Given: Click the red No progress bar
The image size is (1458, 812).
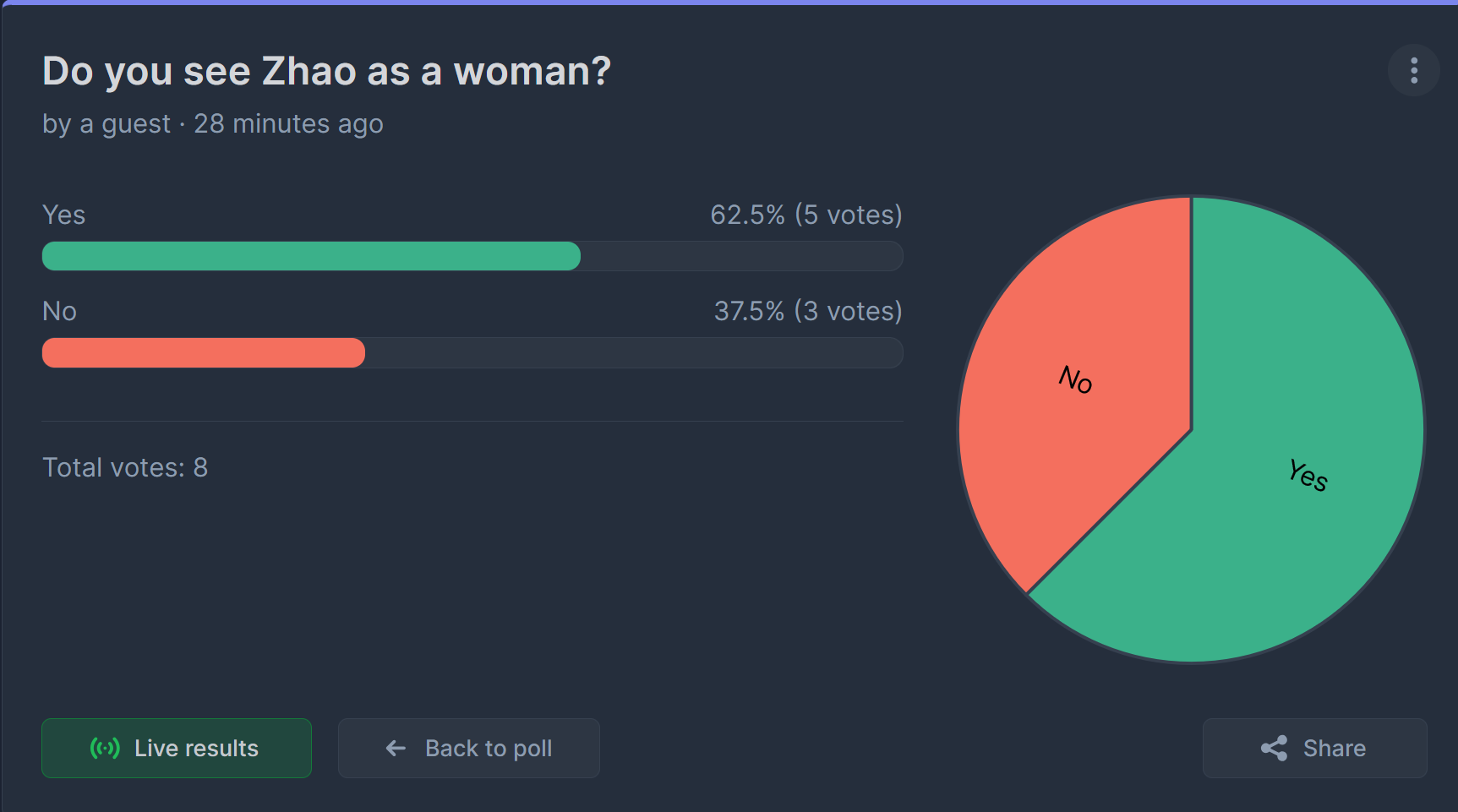Looking at the screenshot, I should (204, 352).
